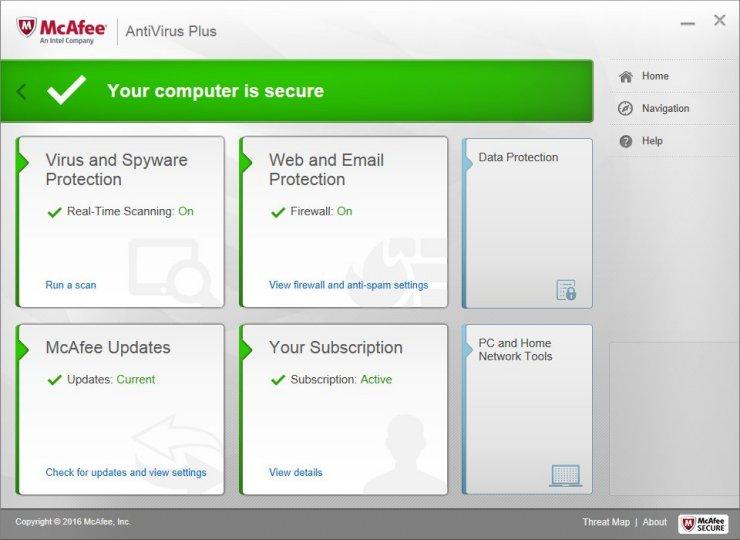740x540 pixels.
Task: Click the Updates Current status checkmark
Action: click(x=55, y=380)
